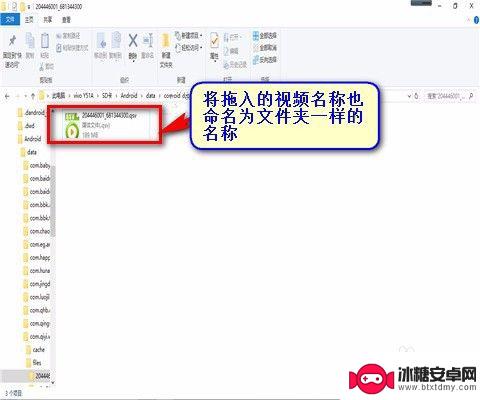Click Select all (全部选择) in ribbon
This screenshot has height=400, width=480.
point(265,35)
